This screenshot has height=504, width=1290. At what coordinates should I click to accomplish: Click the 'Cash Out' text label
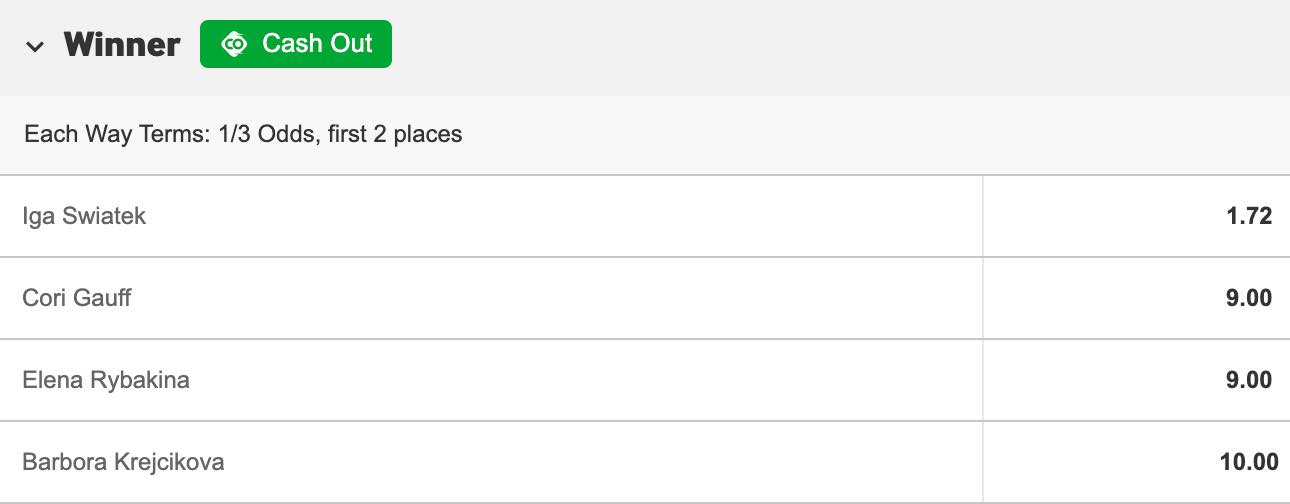click(317, 44)
